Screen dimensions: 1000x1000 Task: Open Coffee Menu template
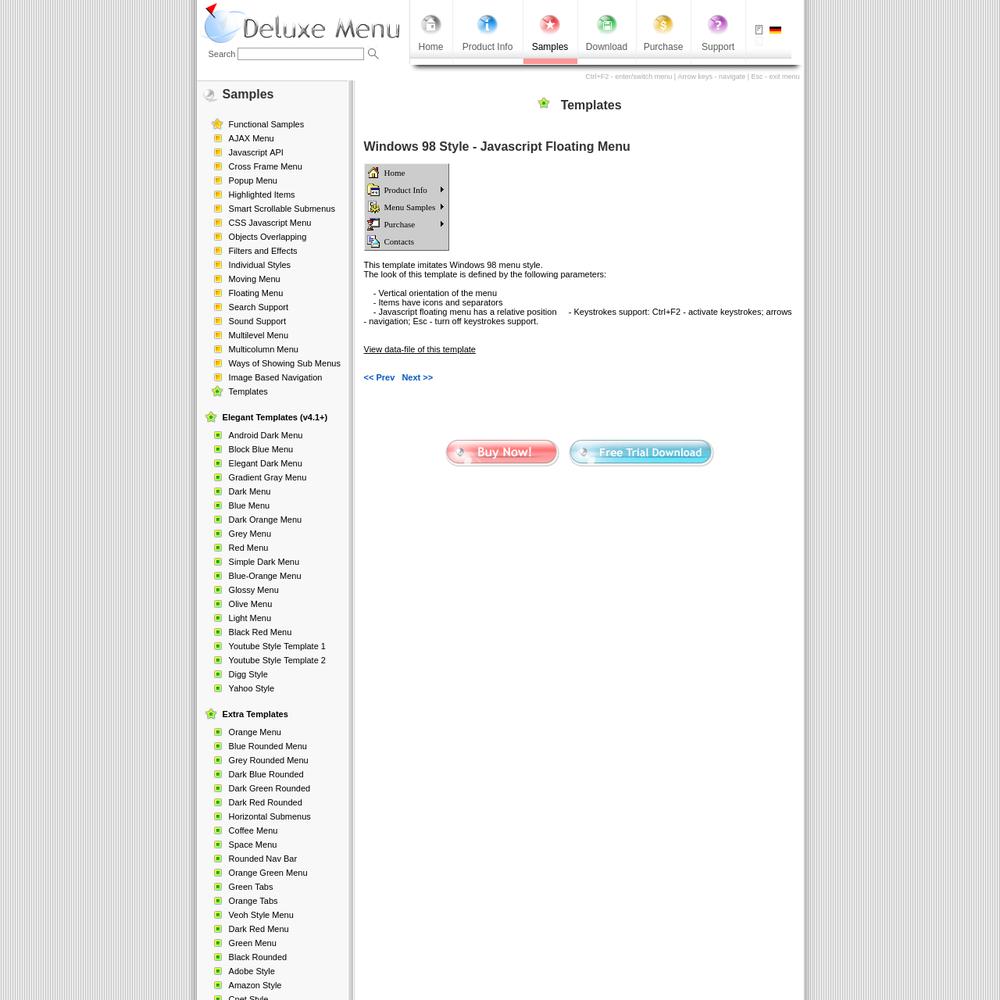pos(253,830)
